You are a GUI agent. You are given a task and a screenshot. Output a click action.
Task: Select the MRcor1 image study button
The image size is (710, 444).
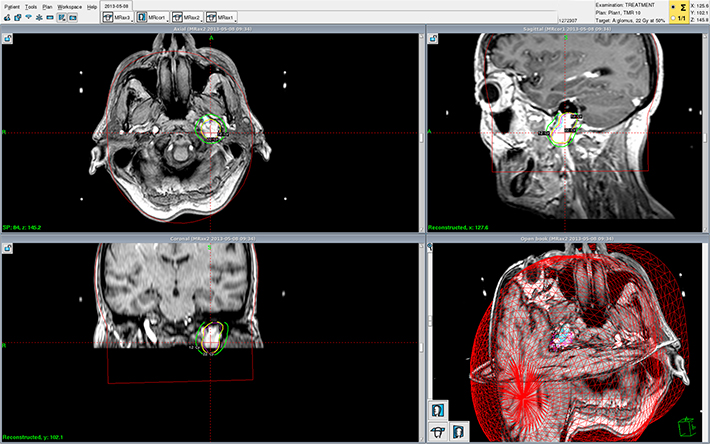(x=152, y=18)
